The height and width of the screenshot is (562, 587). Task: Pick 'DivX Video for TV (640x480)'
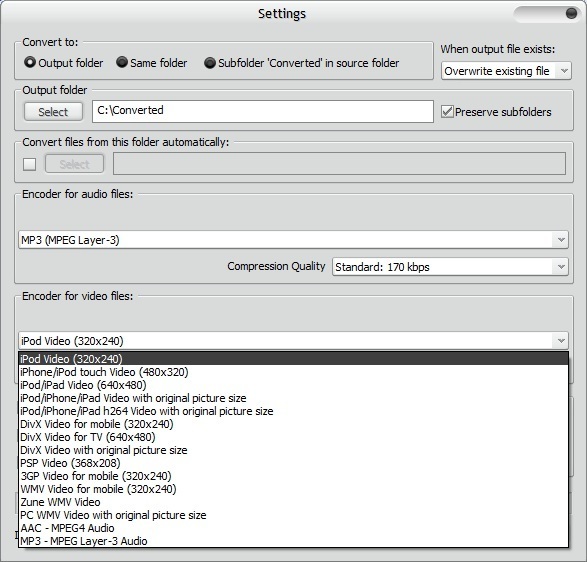[294, 437]
